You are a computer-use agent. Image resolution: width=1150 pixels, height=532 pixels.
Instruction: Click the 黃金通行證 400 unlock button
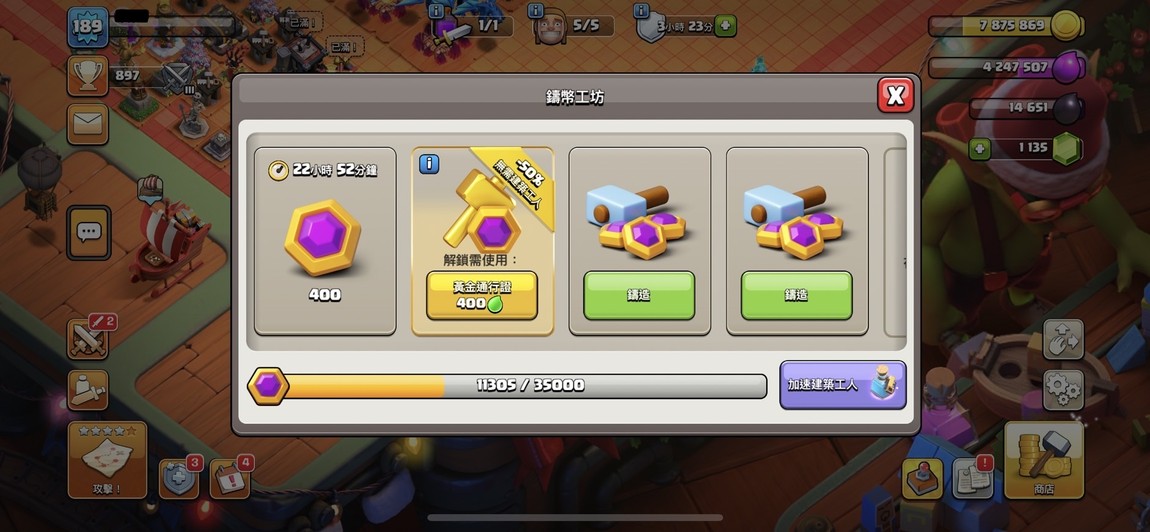pyautogui.click(x=482, y=295)
